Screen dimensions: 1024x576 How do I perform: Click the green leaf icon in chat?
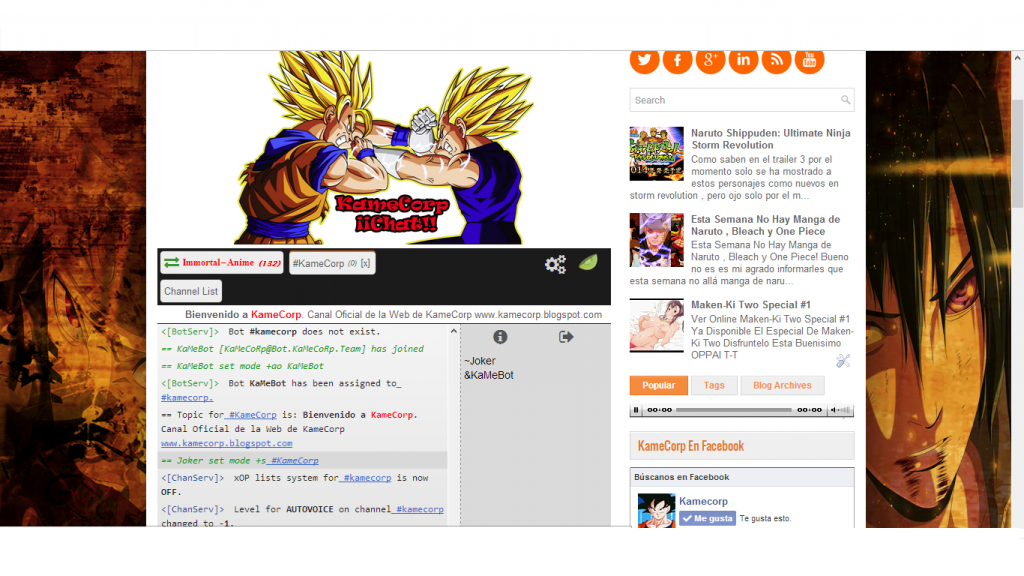(x=588, y=263)
